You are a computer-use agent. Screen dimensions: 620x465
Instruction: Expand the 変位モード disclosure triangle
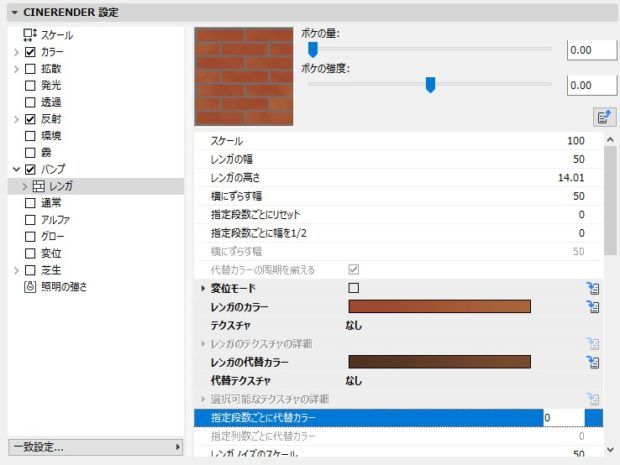tap(203, 288)
